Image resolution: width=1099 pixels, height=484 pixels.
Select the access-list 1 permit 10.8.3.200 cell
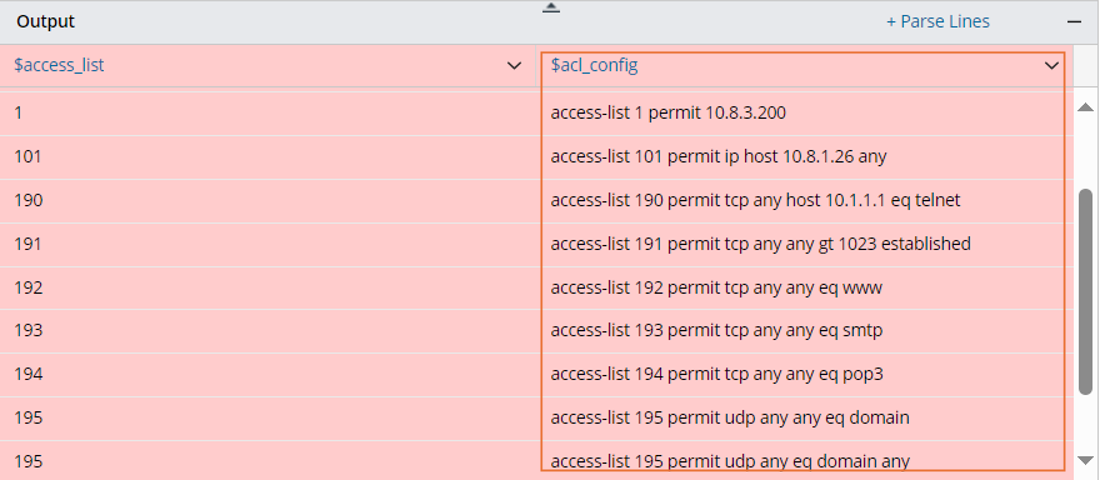pyautogui.click(x=668, y=113)
